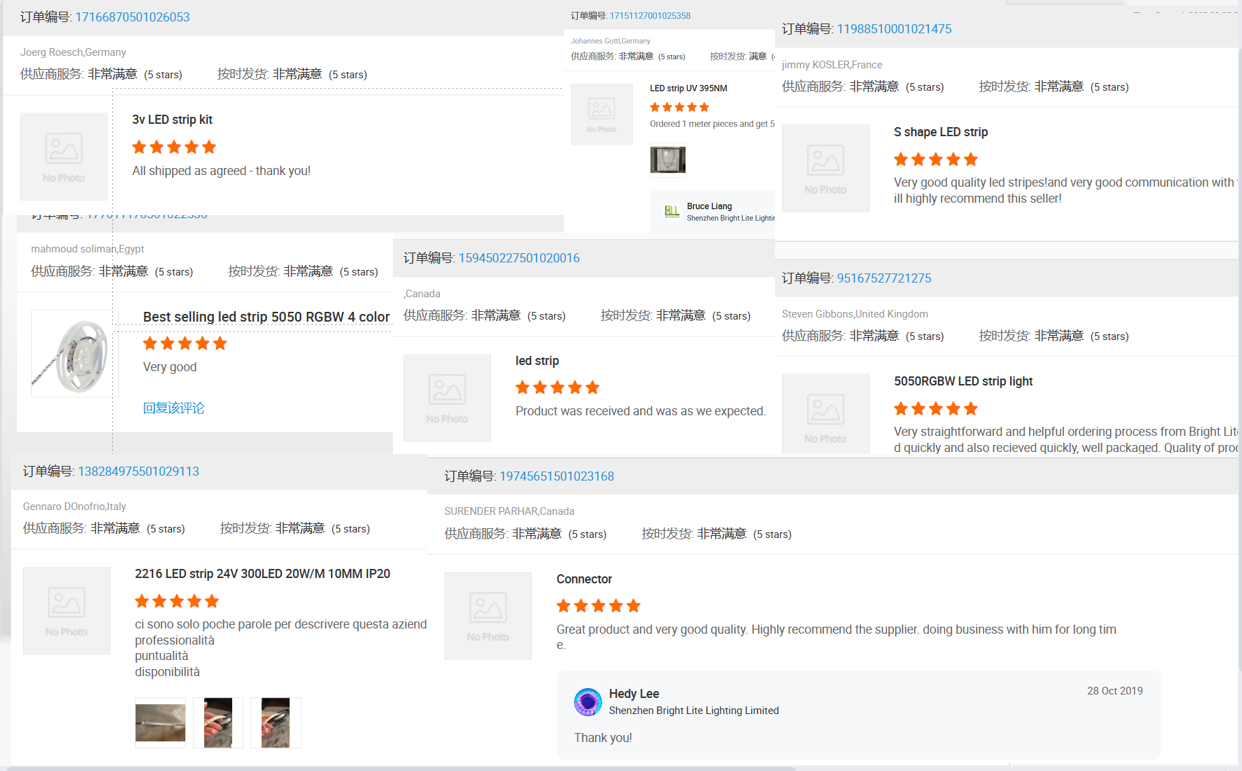Click reviewer name Johannes Gottl,Germany
The width and height of the screenshot is (1242, 771).
610,41
